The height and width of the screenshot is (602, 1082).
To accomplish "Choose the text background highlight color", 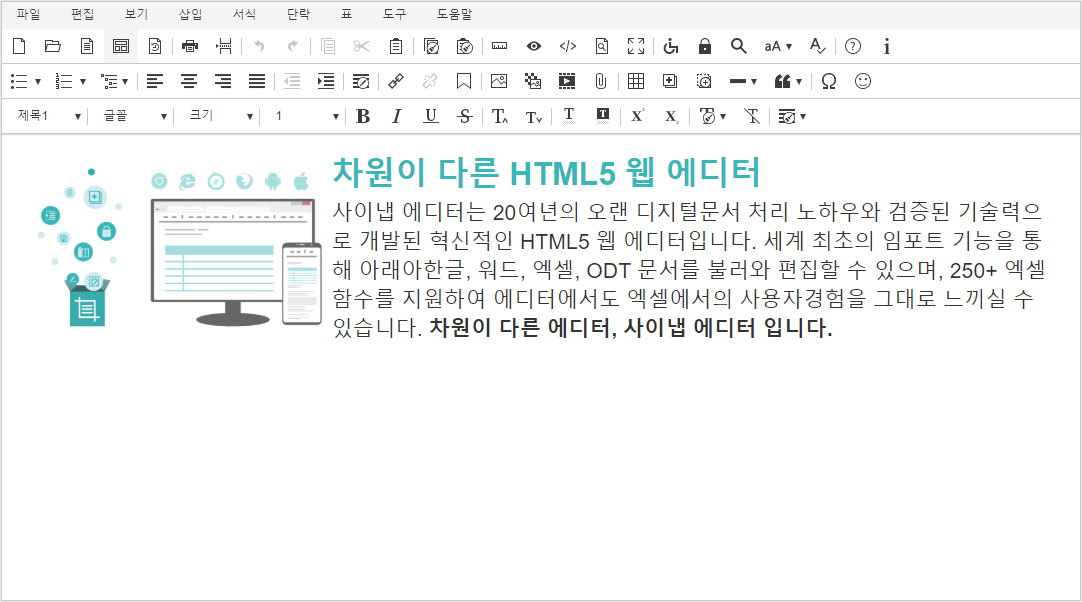I will [x=602, y=116].
